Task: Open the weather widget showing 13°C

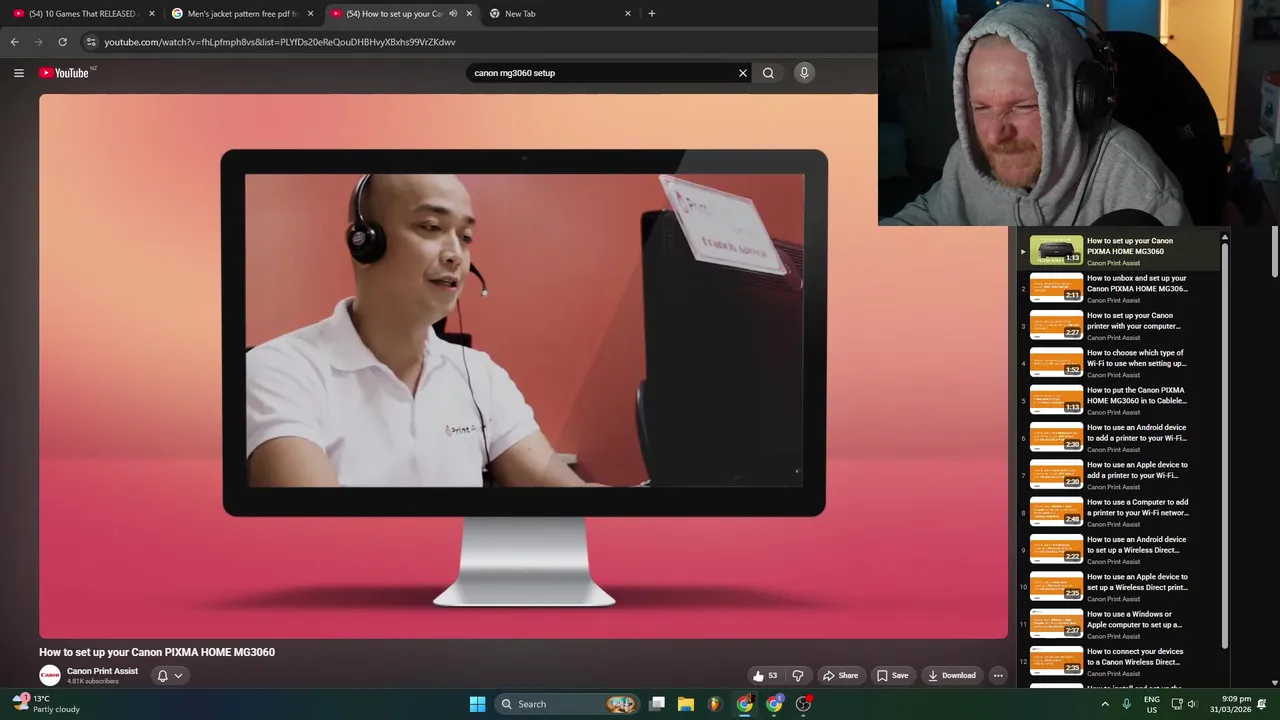Action: point(46,704)
